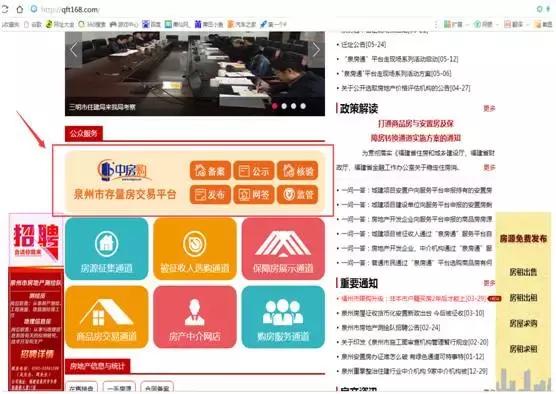Click 房屋求购 in the yellow panel
The width and height of the screenshot is (556, 394).
coord(523,323)
